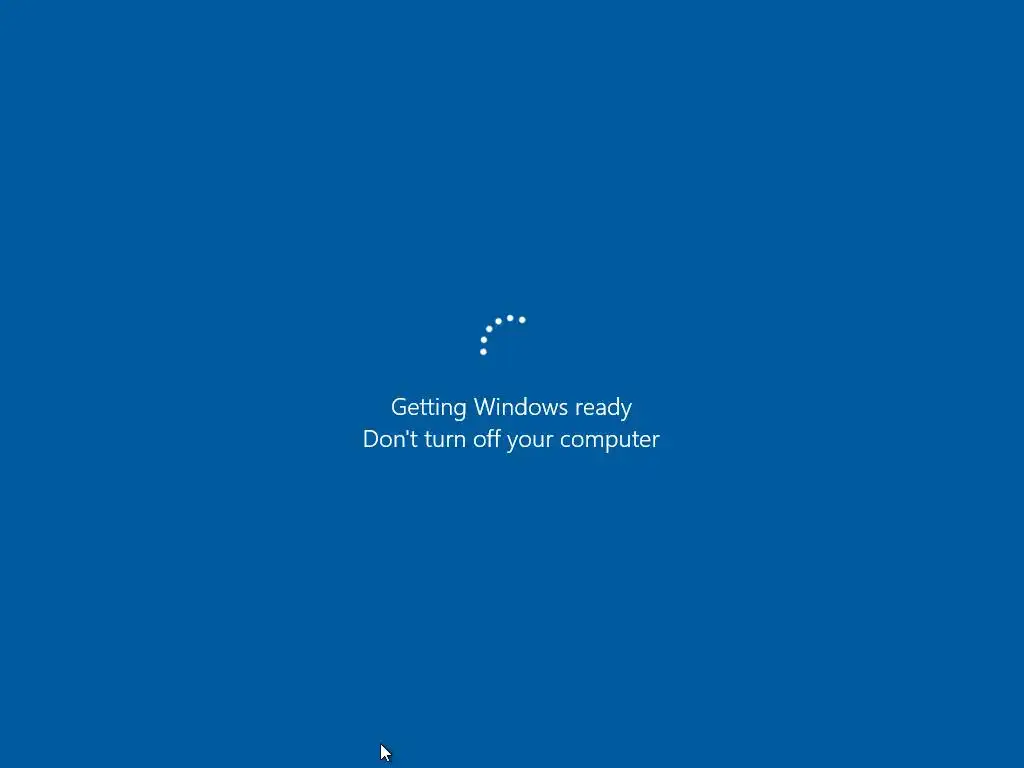Click the letter "W" of Windows

point(485,407)
